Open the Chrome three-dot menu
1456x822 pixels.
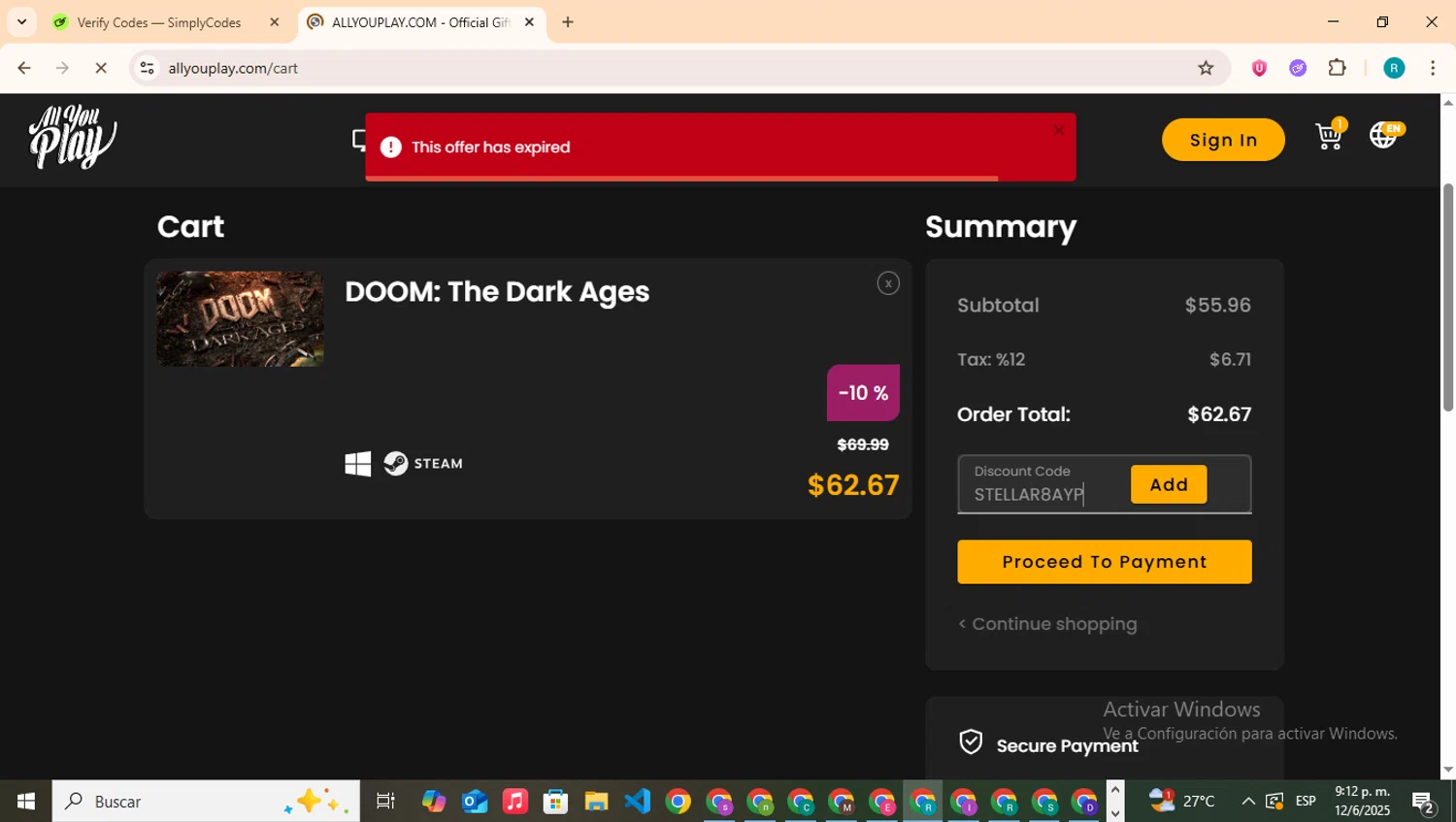click(x=1433, y=68)
